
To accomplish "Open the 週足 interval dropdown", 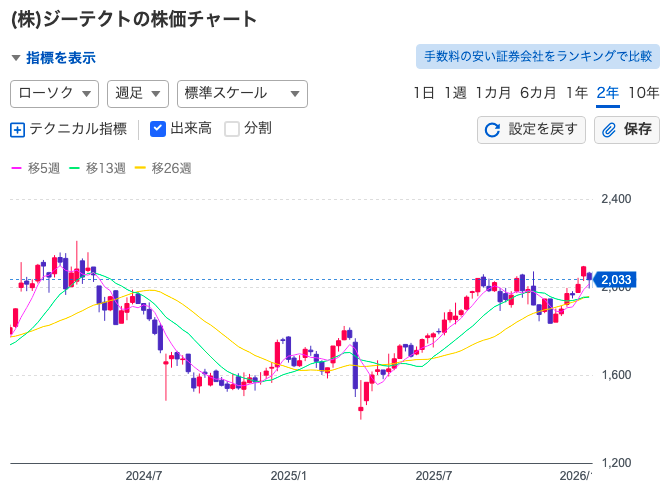I will coord(137,93).
